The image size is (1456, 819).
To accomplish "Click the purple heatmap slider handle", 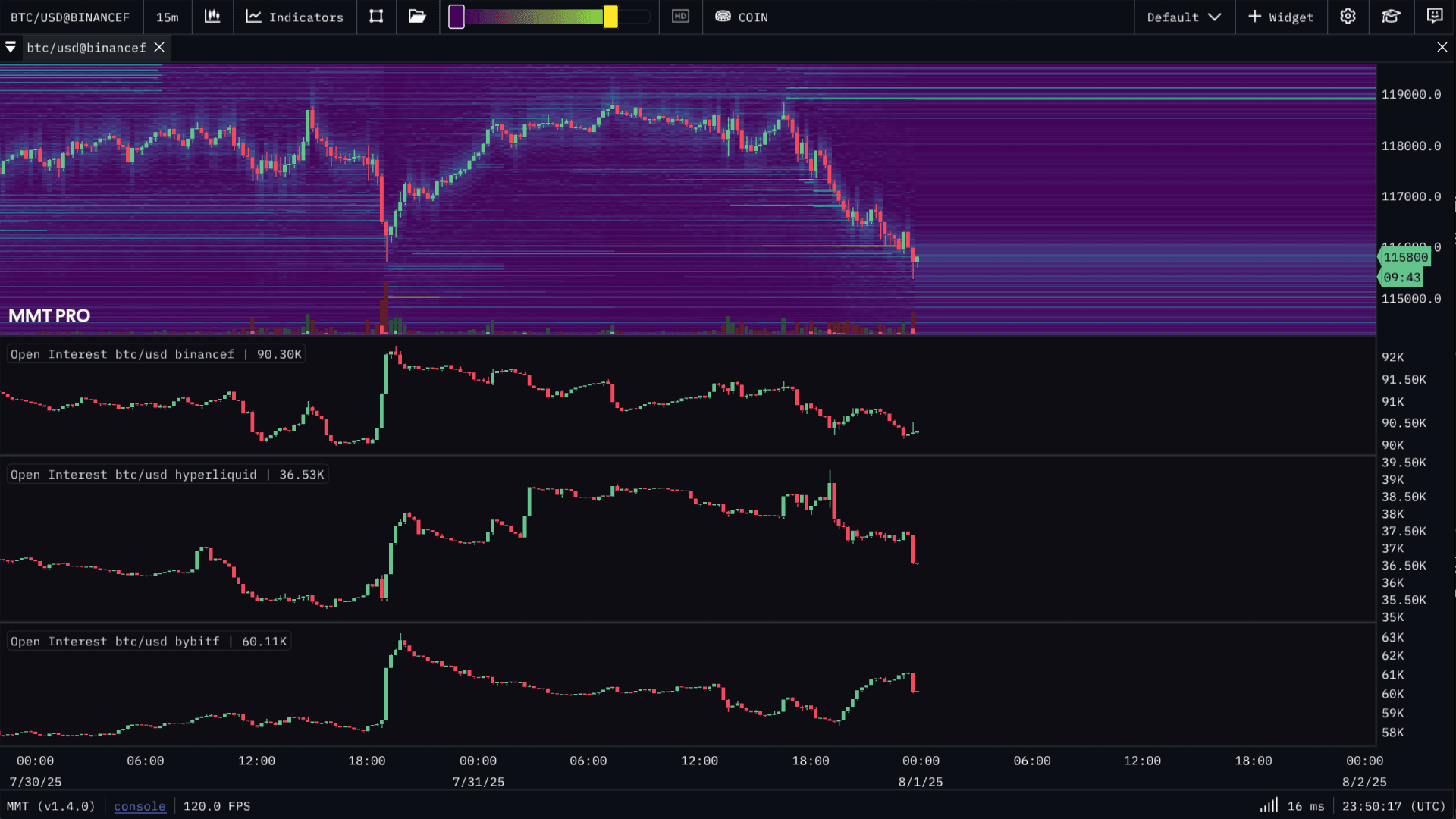I will click(457, 17).
